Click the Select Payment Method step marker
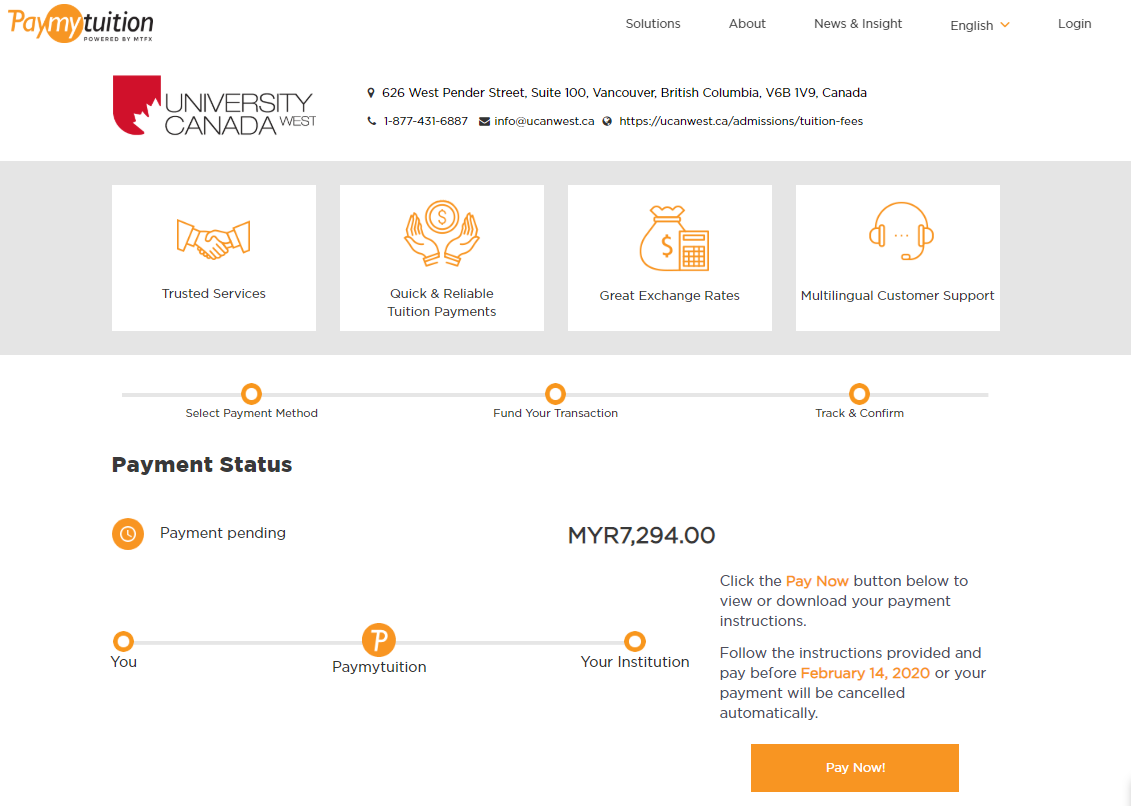 pos(252,394)
